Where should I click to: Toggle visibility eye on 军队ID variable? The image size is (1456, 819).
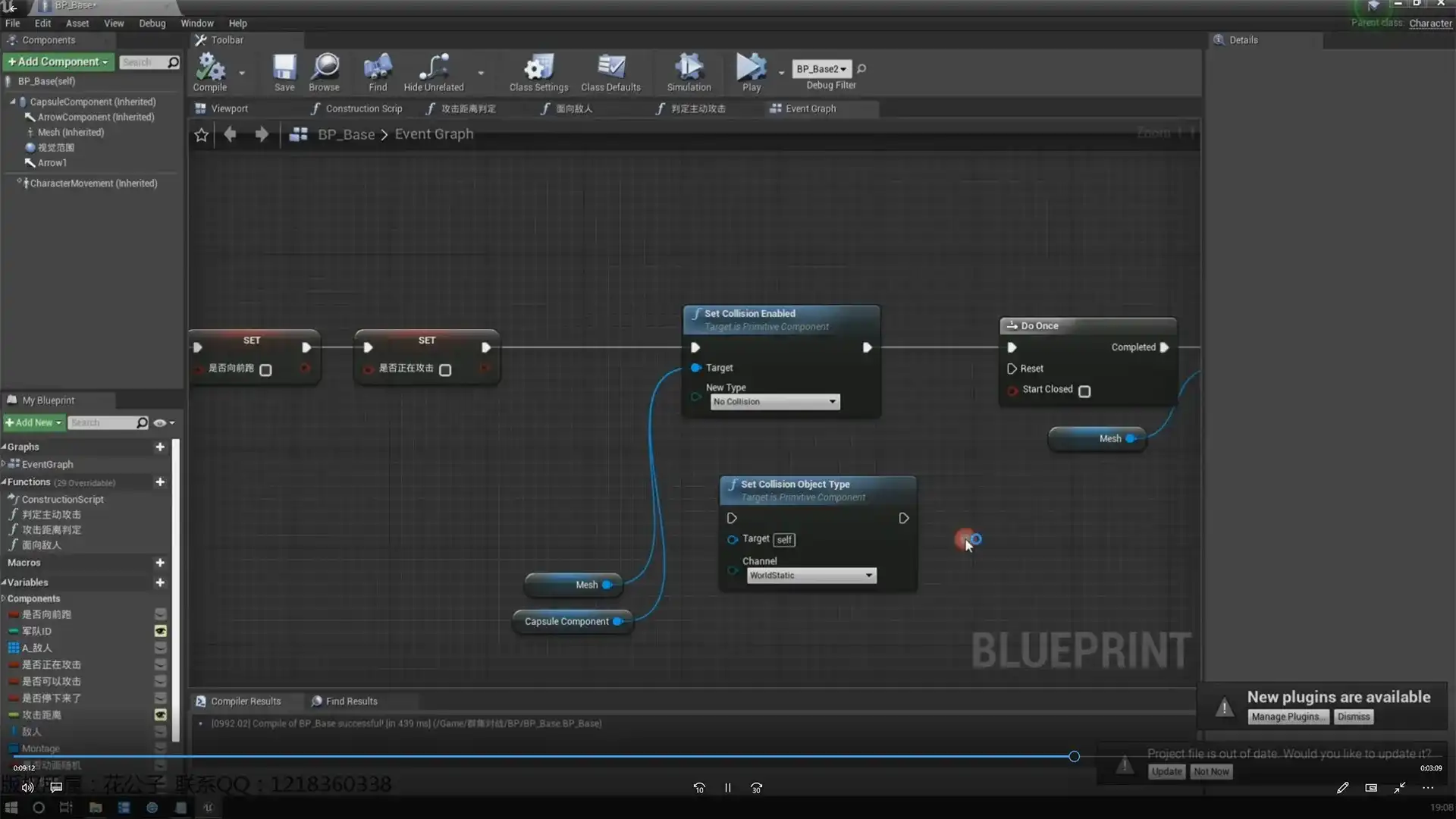click(161, 631)
